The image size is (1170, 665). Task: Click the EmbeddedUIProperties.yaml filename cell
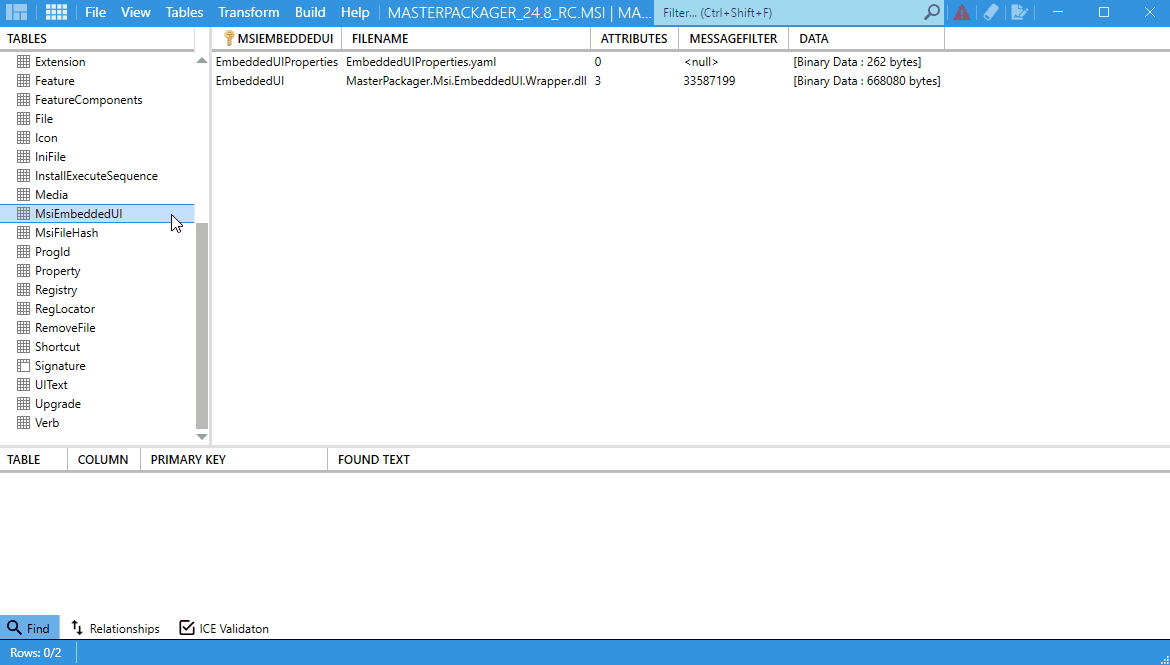pyautogui.click(x=421, y=62)
